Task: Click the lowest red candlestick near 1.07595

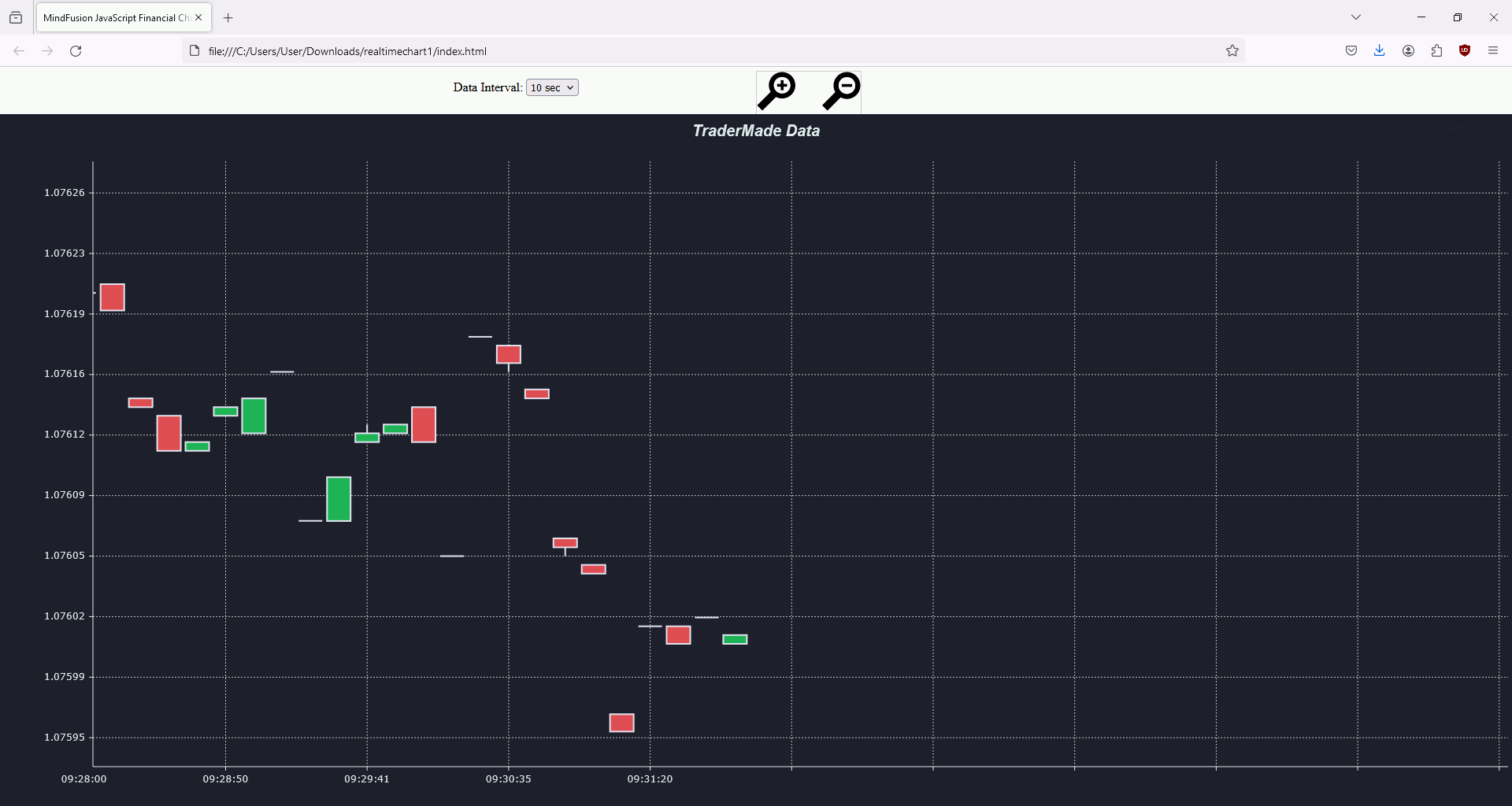Action: pyautogui.click(x=622, y=723)
